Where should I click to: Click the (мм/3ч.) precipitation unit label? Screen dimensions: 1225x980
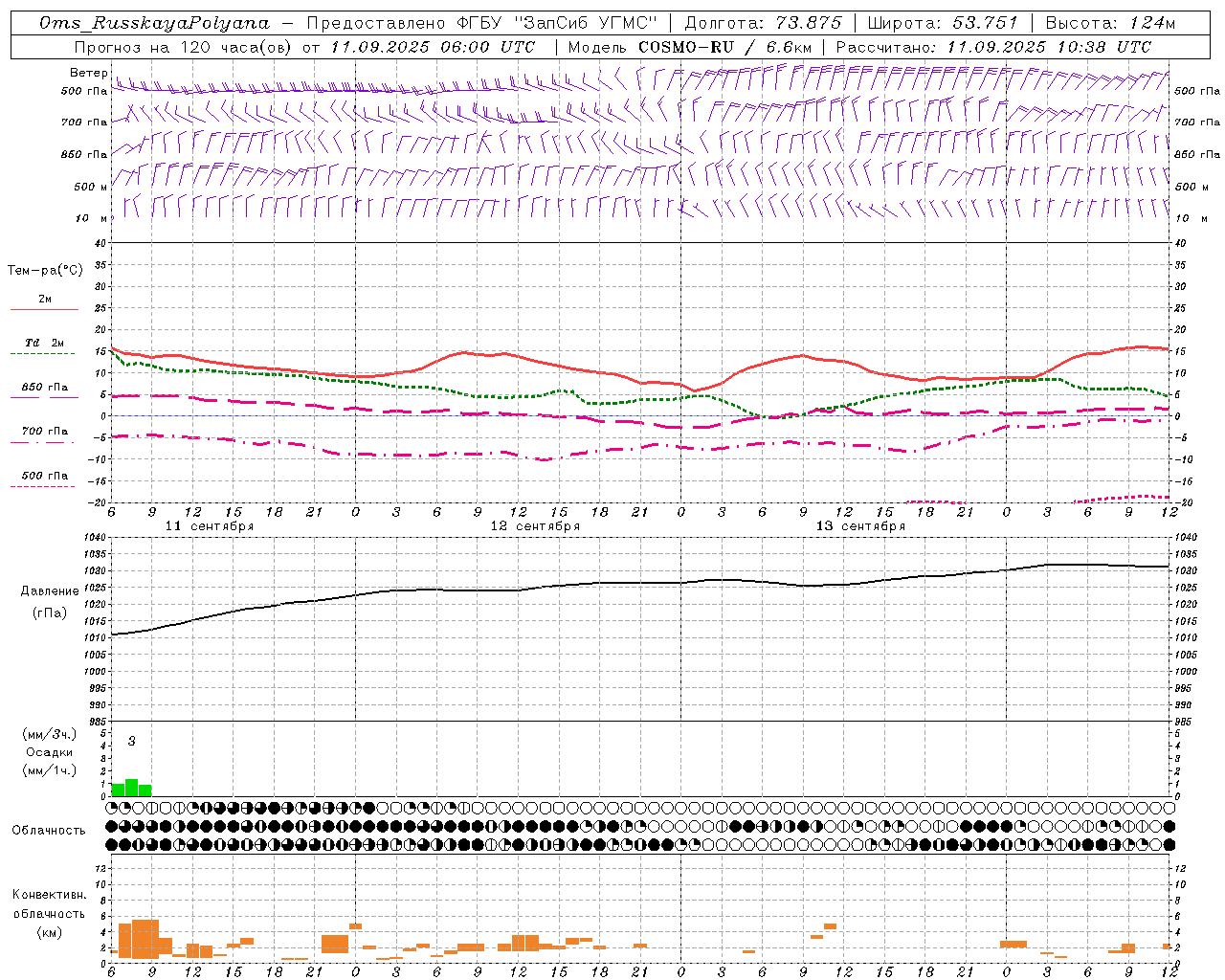coord(50,734)
